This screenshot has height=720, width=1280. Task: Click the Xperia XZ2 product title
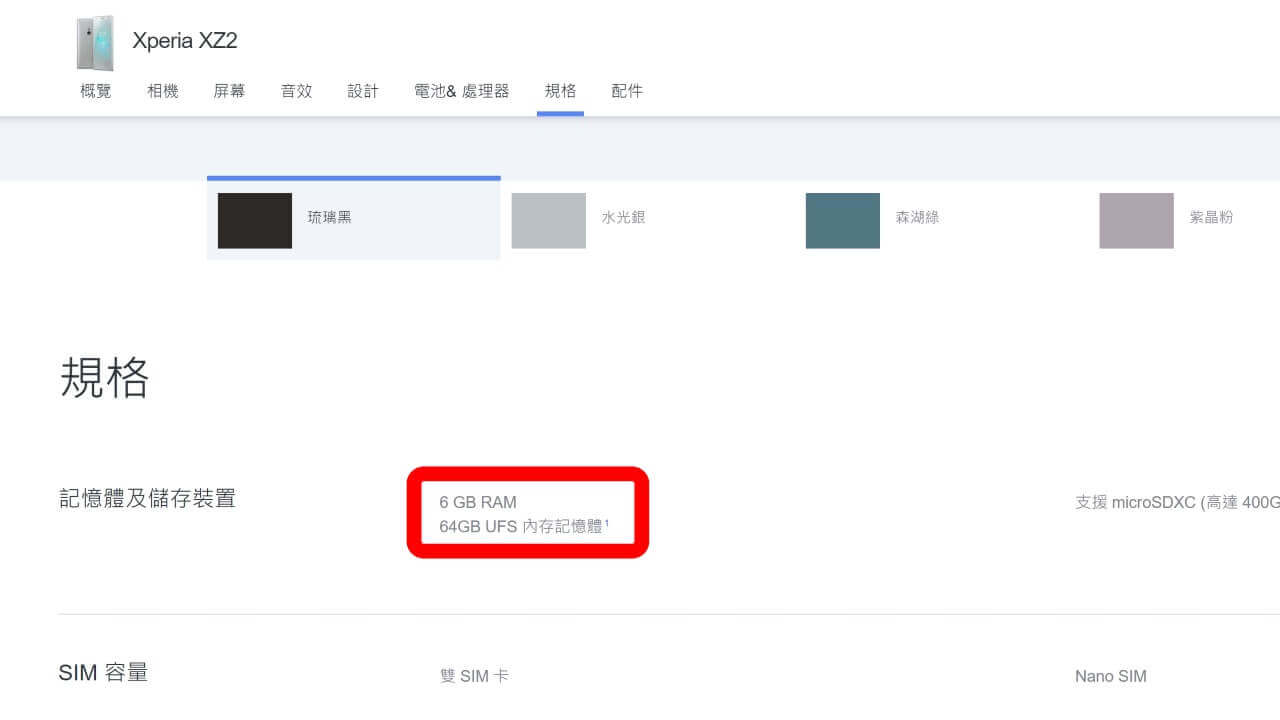click(185, 41)
